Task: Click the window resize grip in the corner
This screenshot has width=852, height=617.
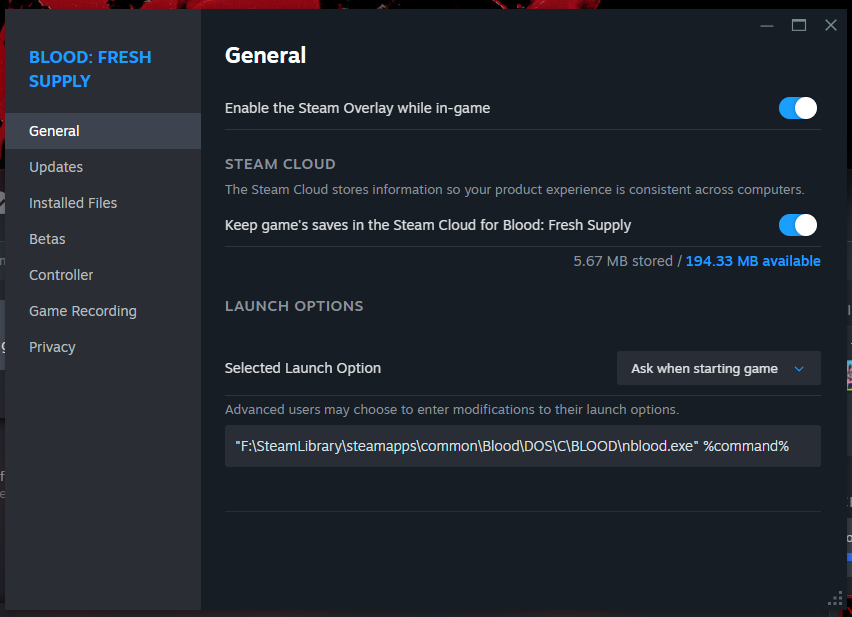Action: [835, 599]
